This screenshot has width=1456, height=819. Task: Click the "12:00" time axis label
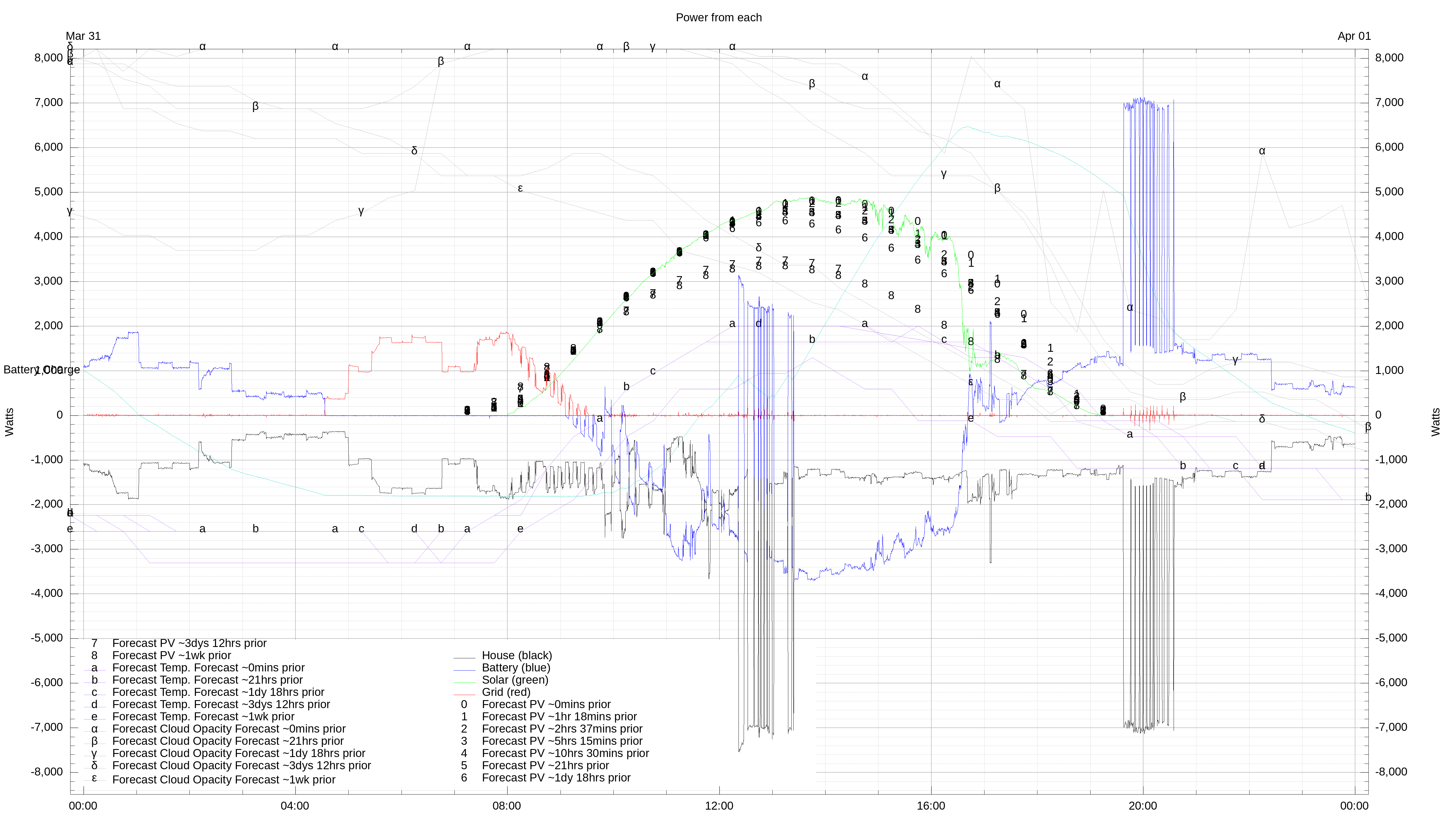coord(719,806)
